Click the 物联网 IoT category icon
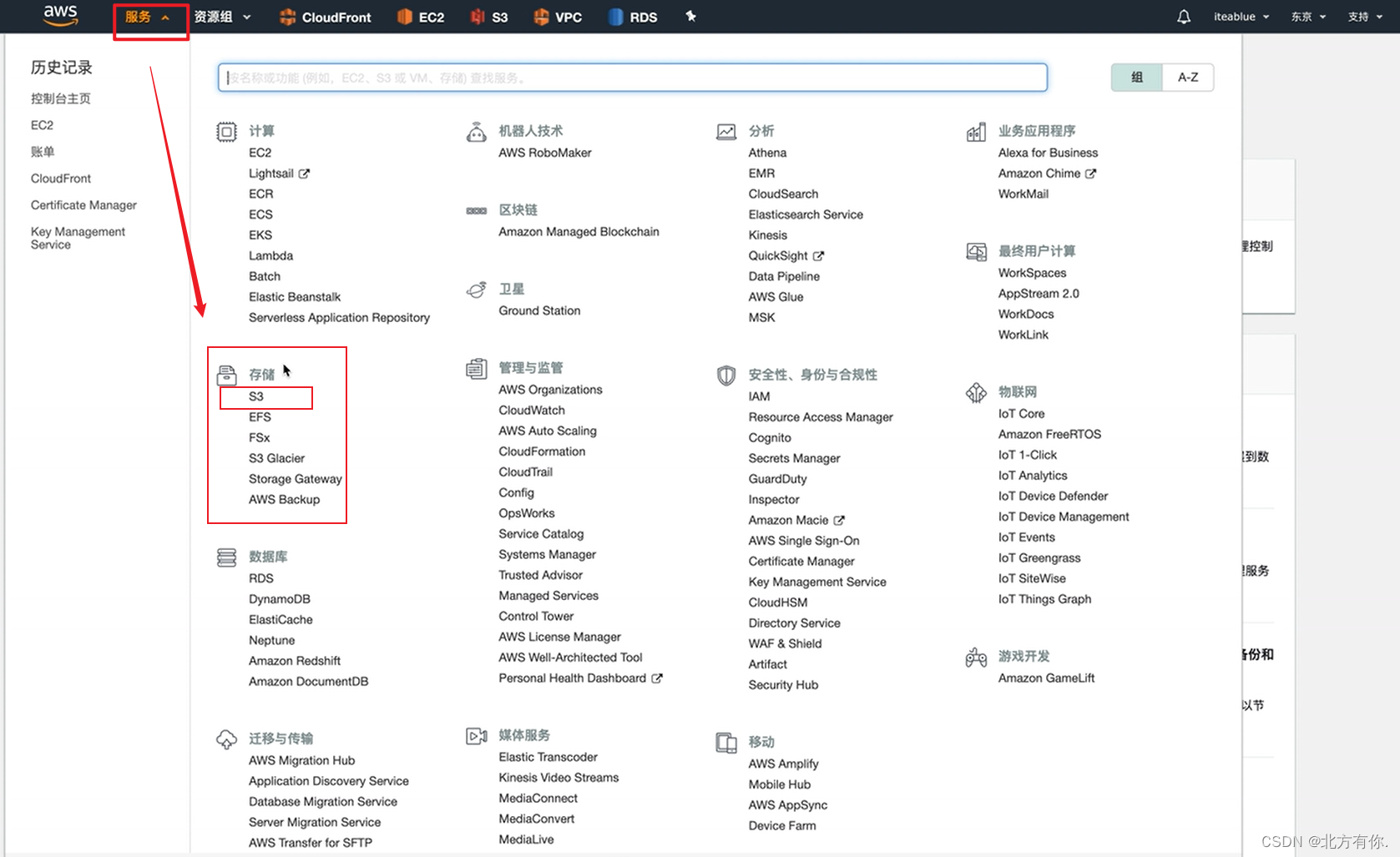 click(976, 393)
